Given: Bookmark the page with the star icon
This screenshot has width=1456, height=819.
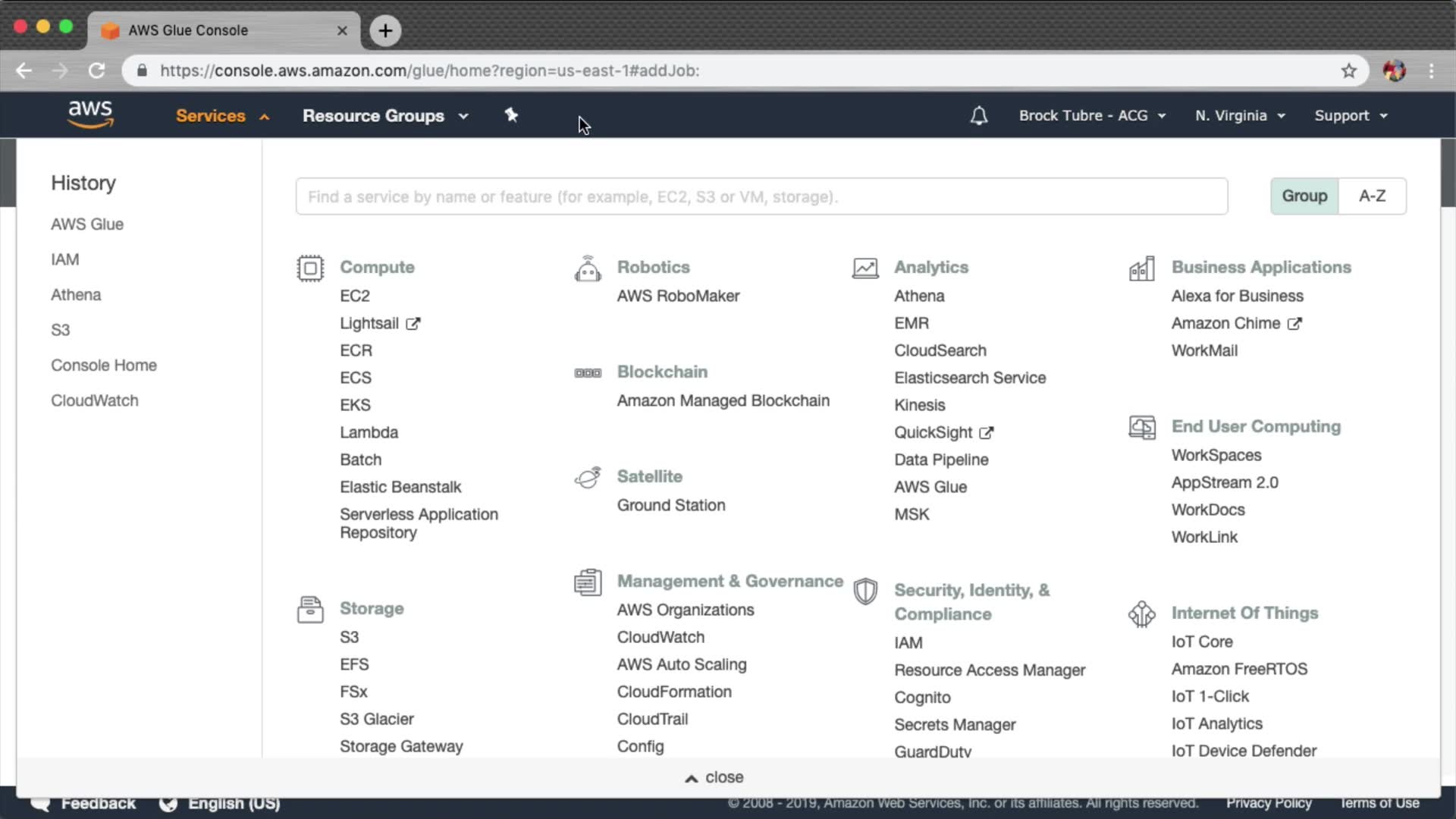Looking at the screenshot, I should point(1348,71).
